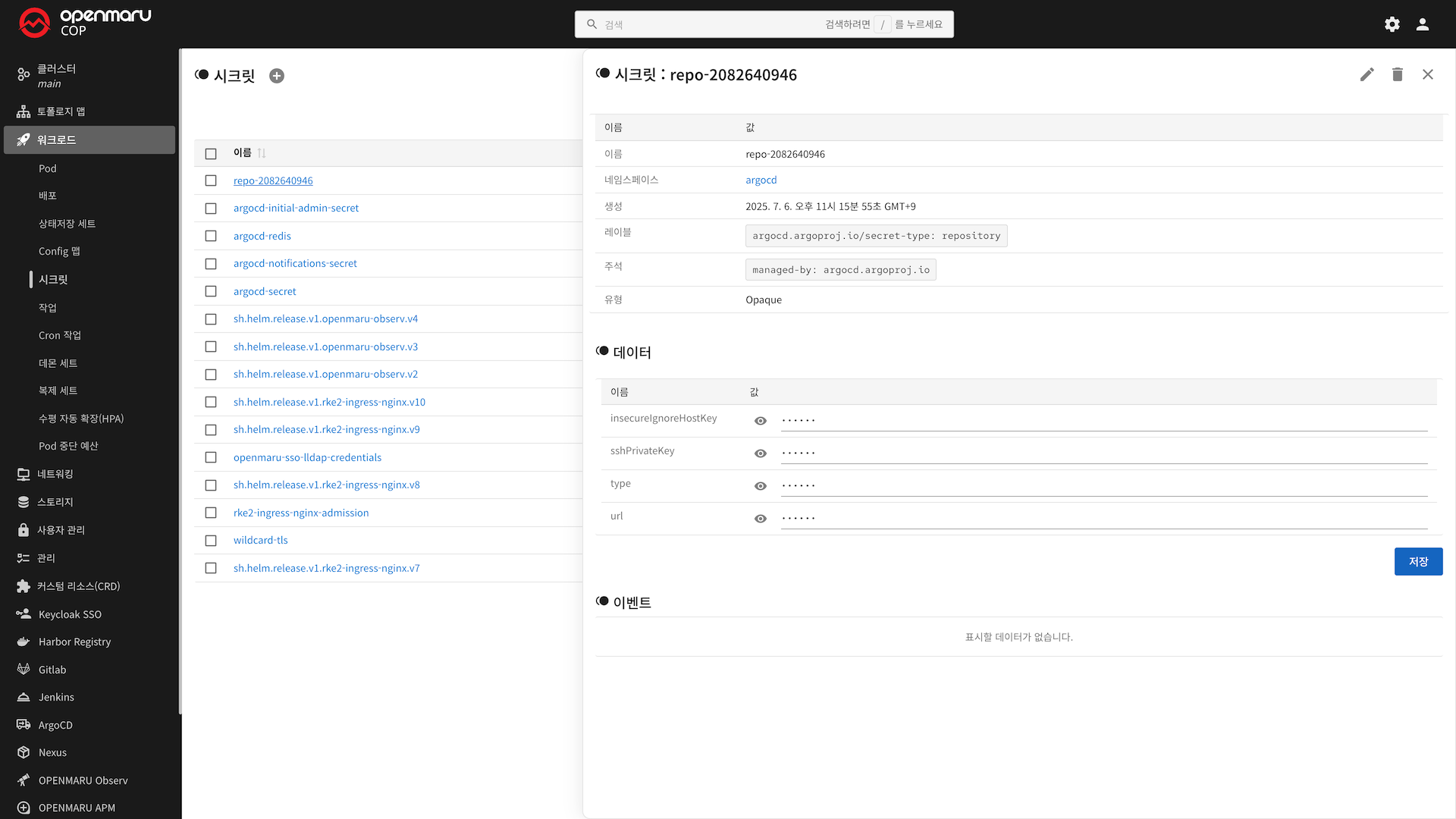
Task: Collapse the 워크로드 sidebar section
Action: 57,140
